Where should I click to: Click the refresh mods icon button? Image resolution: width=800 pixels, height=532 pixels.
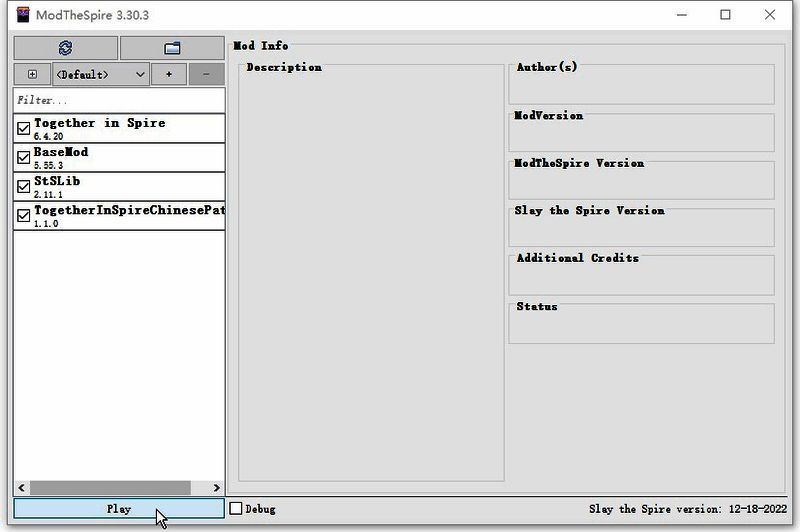pos(65,48)
